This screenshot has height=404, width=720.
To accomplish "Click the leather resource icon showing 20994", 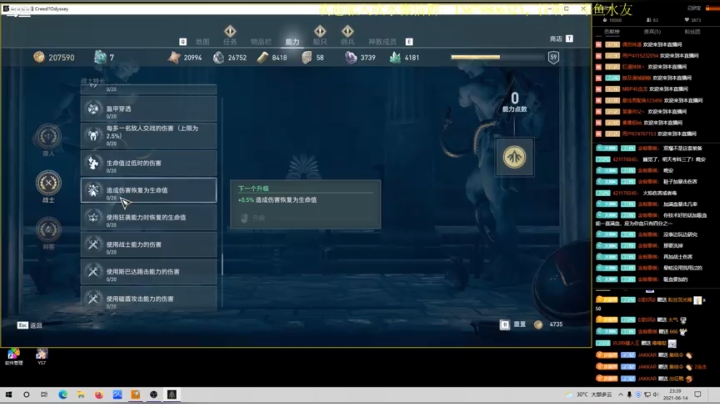I will [174, 57].
